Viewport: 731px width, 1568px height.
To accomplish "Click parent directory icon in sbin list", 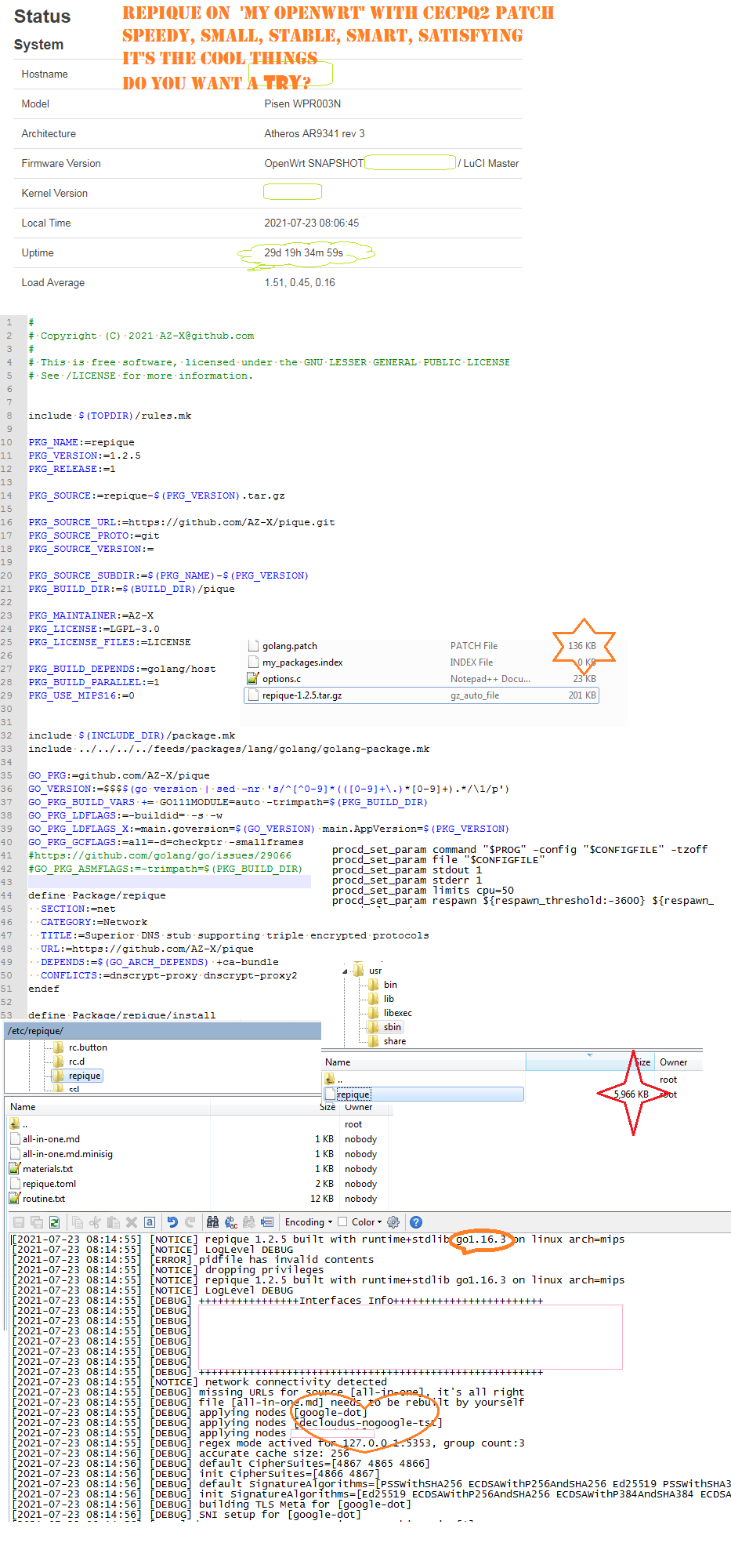I will (x=330, y=1080).
